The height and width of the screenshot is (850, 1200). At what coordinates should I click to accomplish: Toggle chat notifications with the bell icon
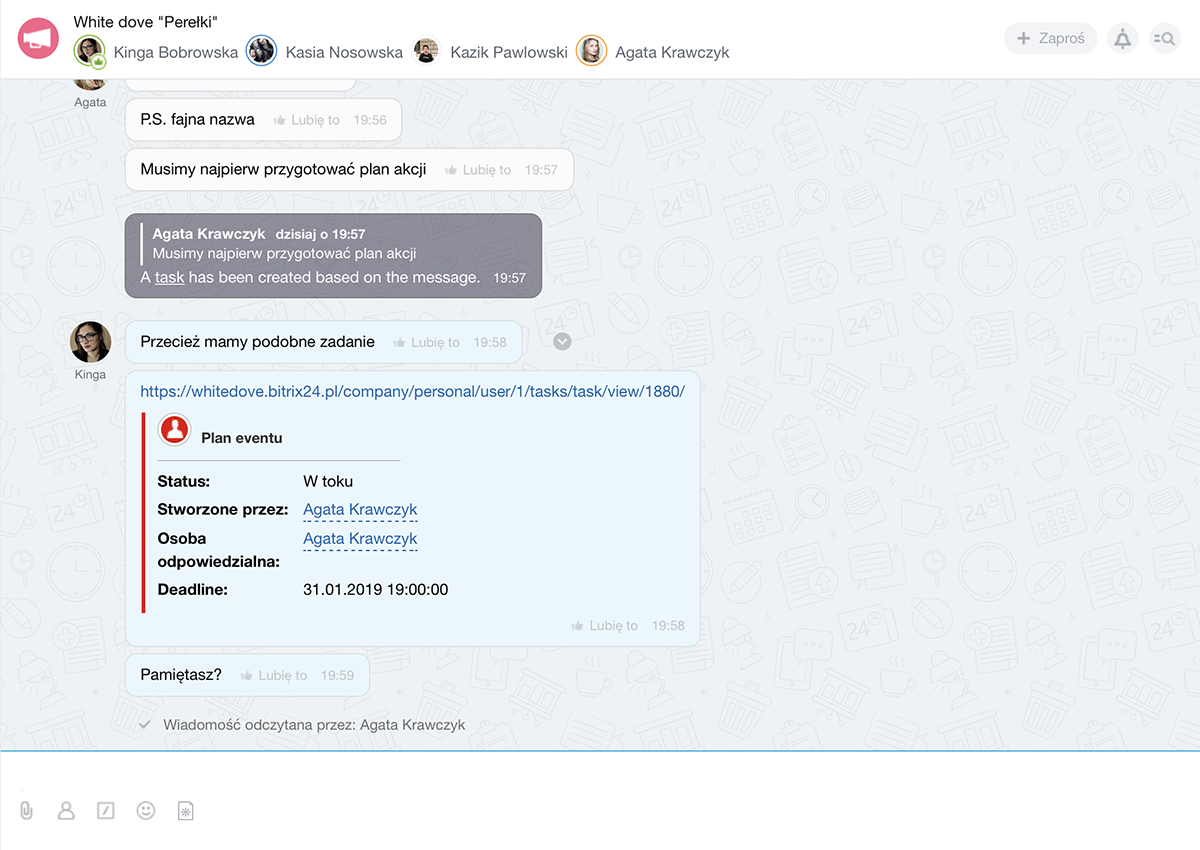click(x=1123, y=39)
